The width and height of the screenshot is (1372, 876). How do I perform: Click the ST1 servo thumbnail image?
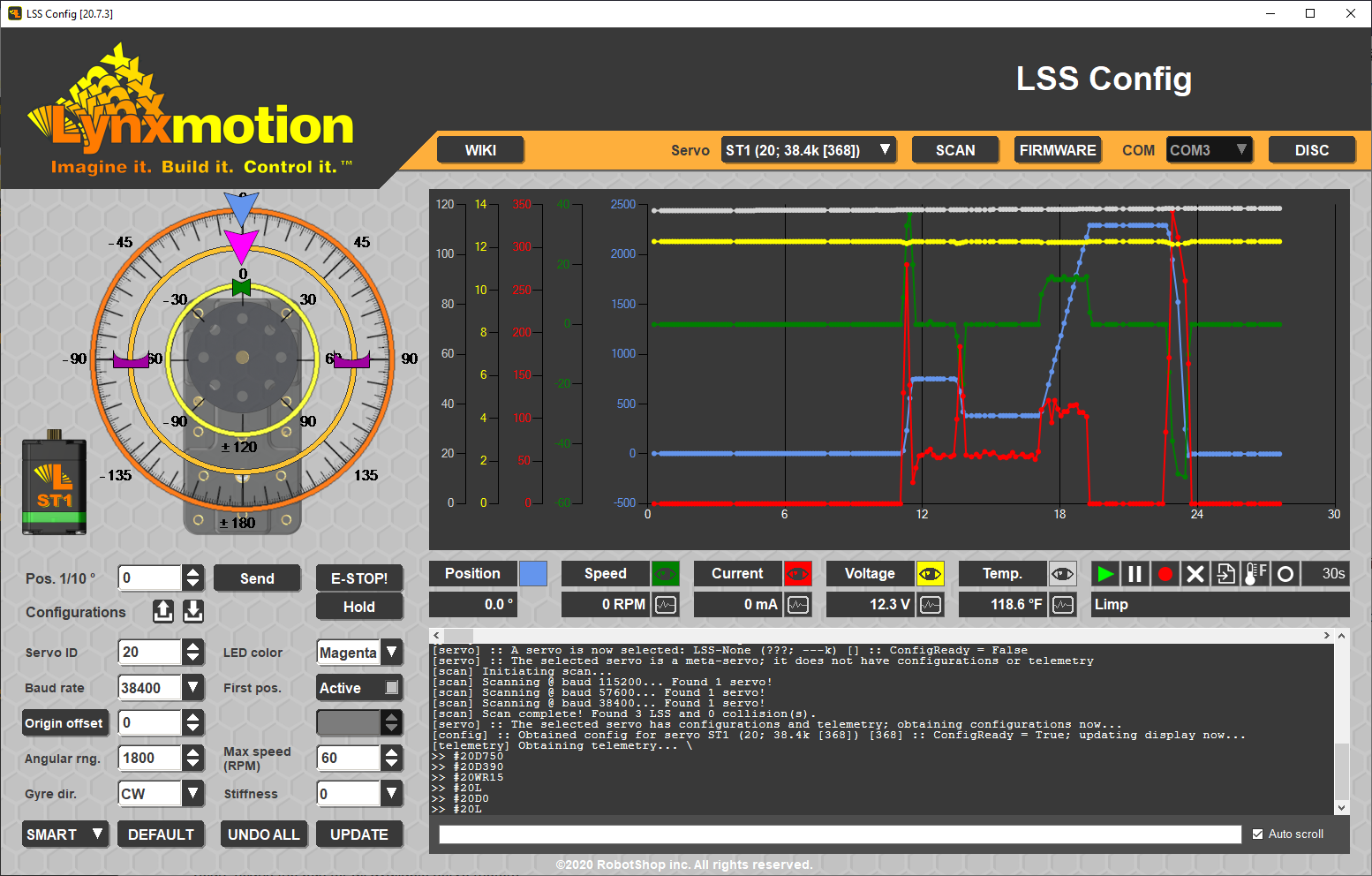(54, 483)
